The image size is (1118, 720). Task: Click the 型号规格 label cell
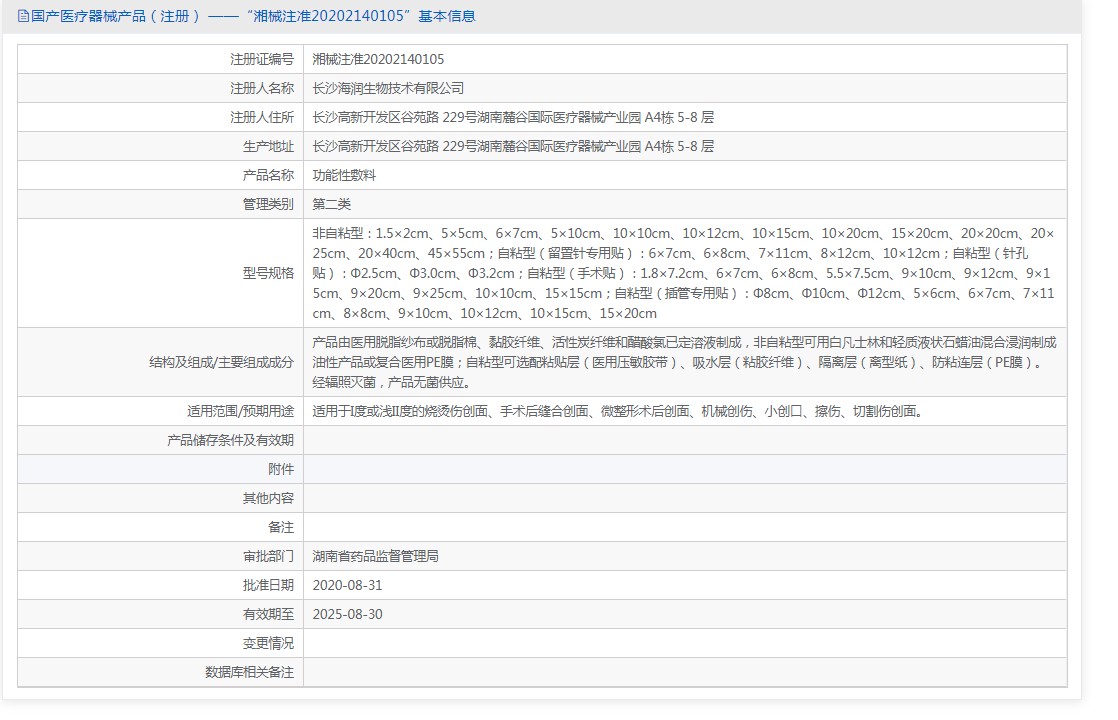point(269,273)
